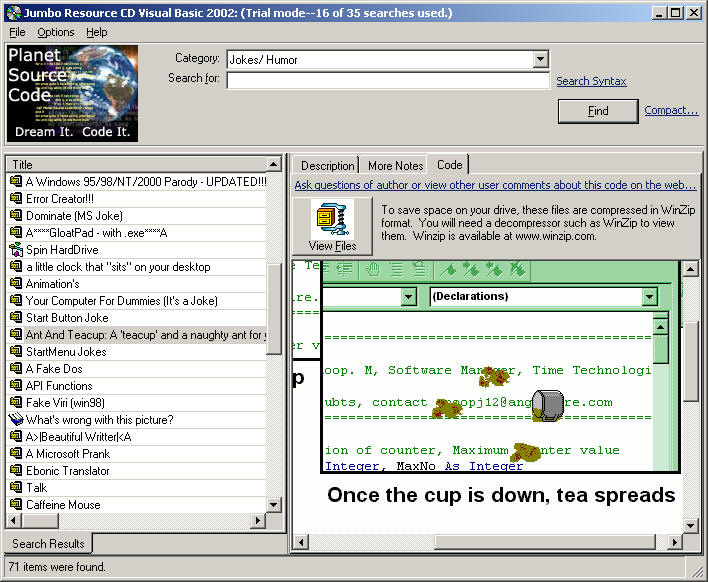
Task: Open the Options menu
Action: tap(56, 33)
